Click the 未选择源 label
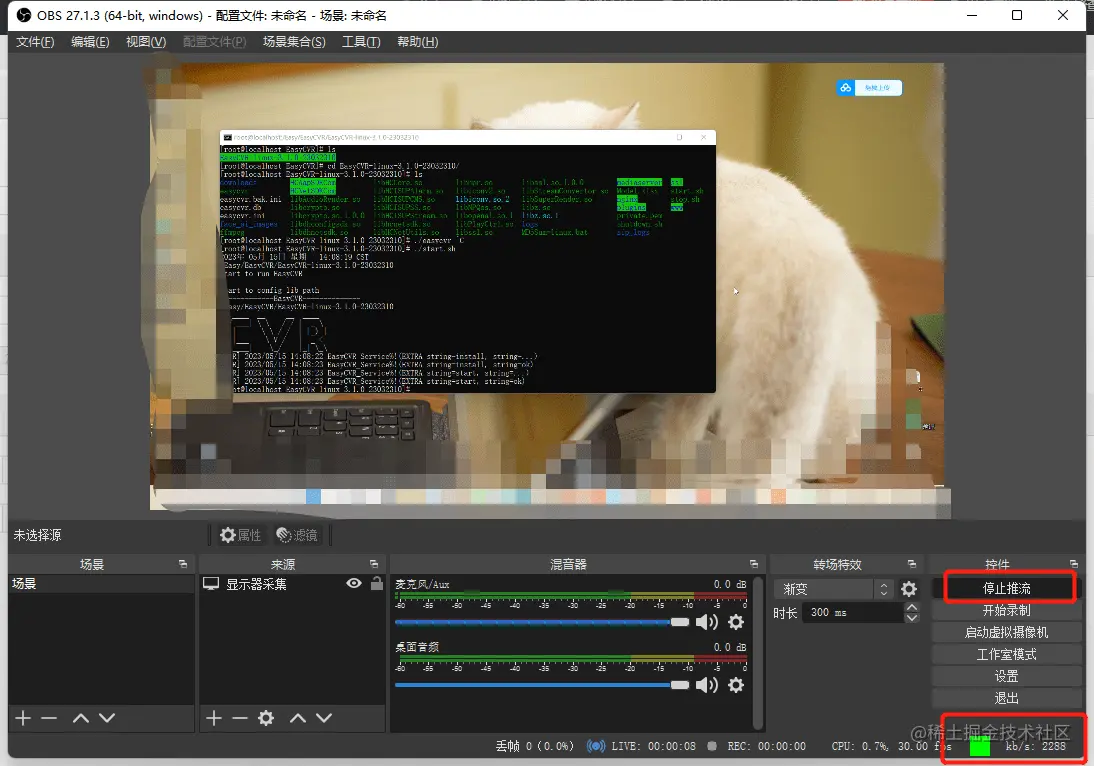The height and width of the screenshot is (766, 1094). point(38,535)
